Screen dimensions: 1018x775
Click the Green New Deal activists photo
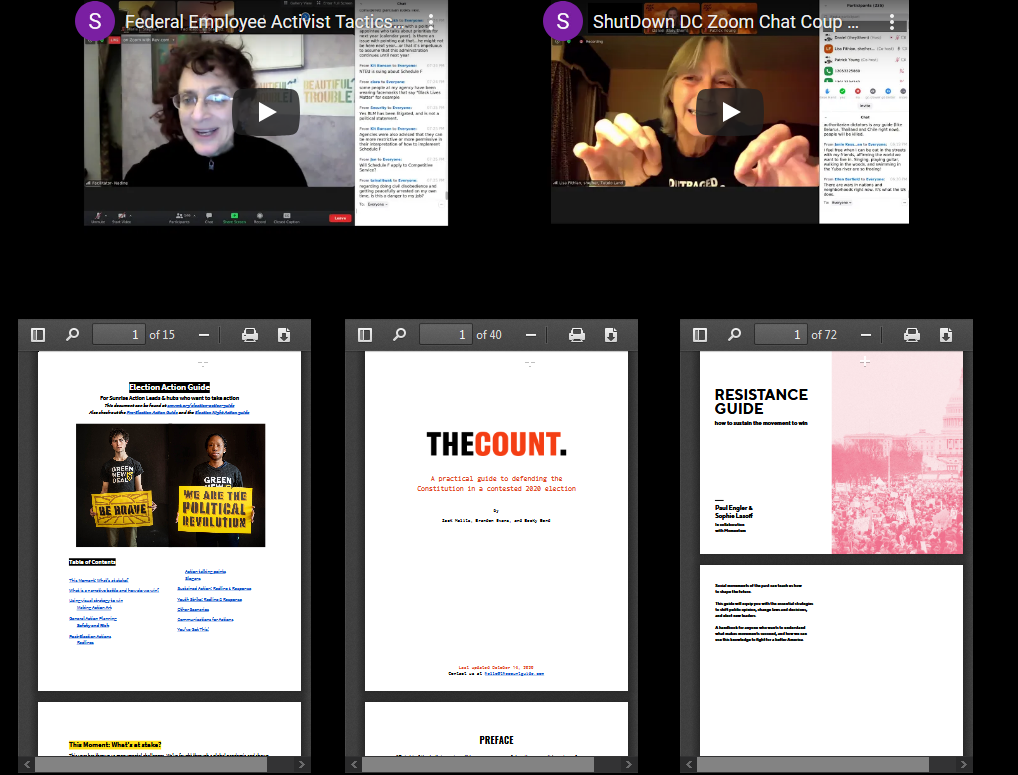(171, 486)
